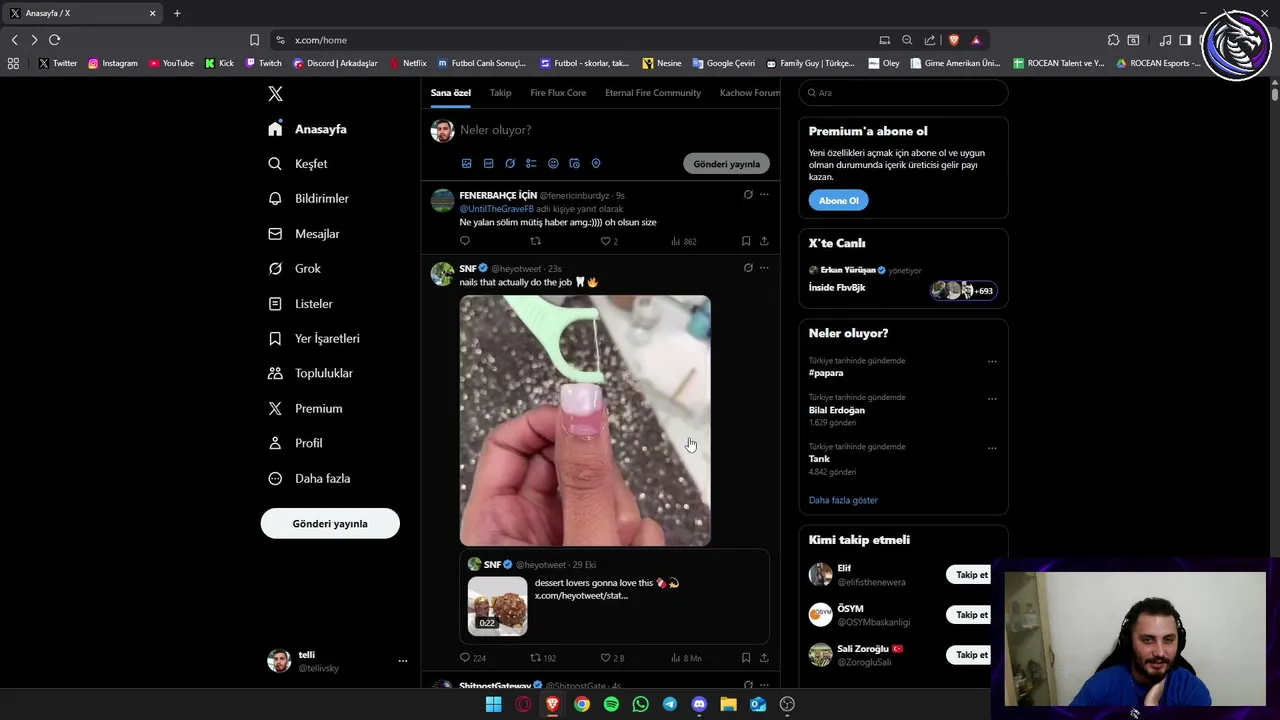1280x720 pixels.
Task: Open Mesajlar messages
Action: tap(304, 234)
